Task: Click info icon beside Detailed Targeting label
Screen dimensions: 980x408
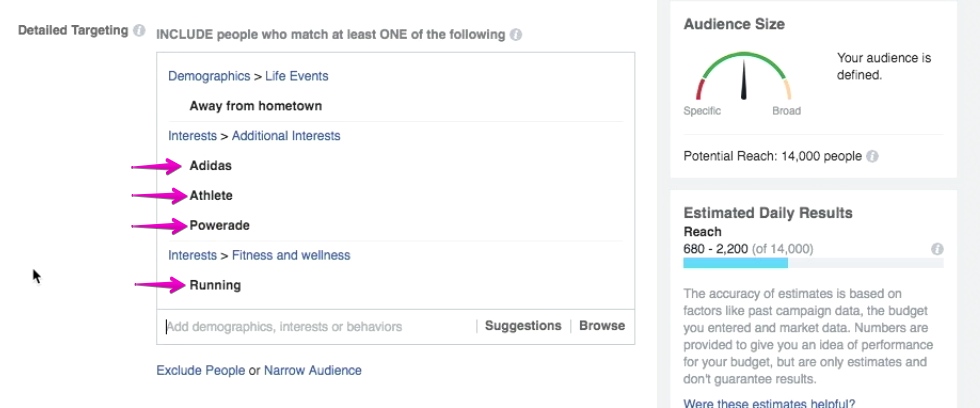Action: pos(139,31)
